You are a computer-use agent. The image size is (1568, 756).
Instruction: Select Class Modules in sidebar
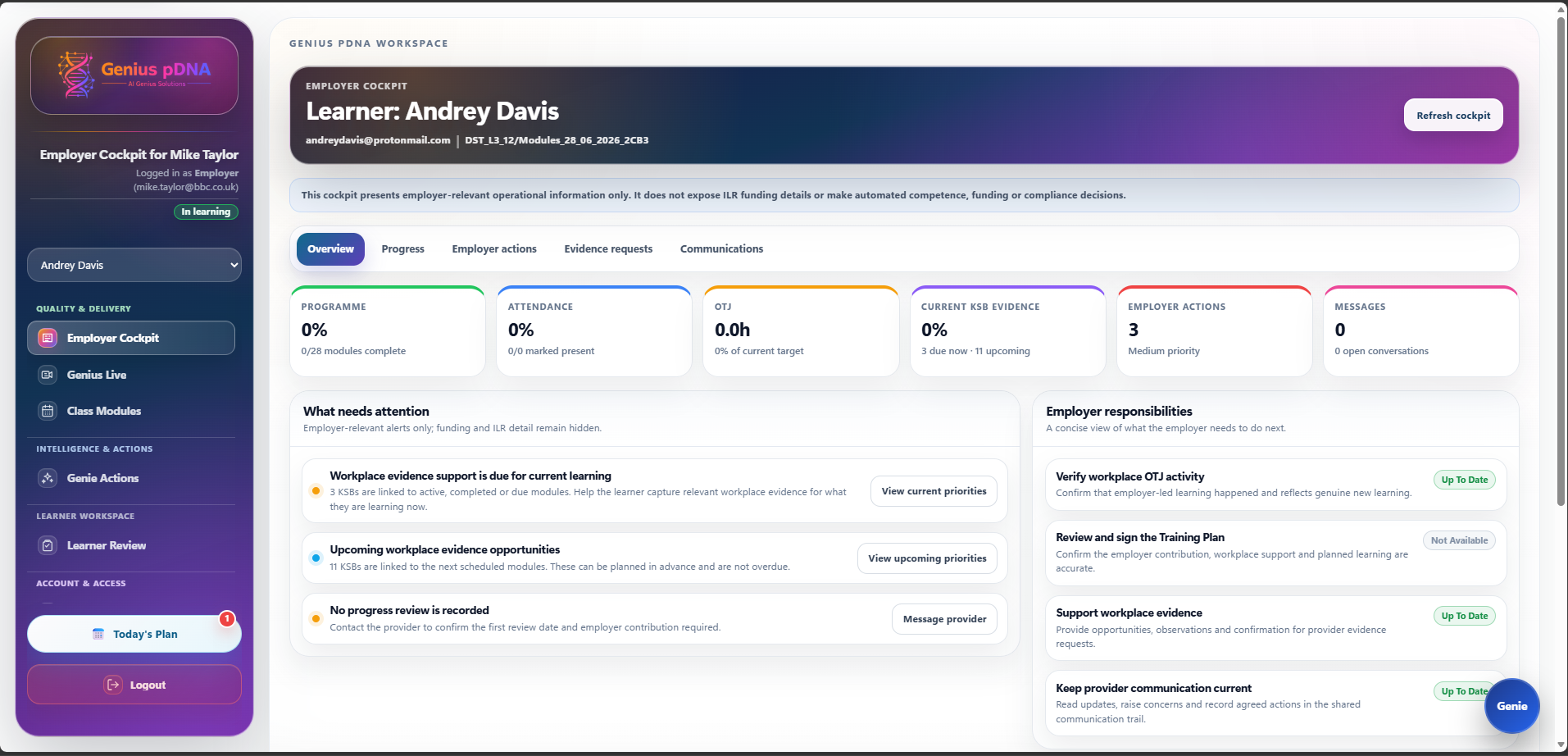[131, 411]
